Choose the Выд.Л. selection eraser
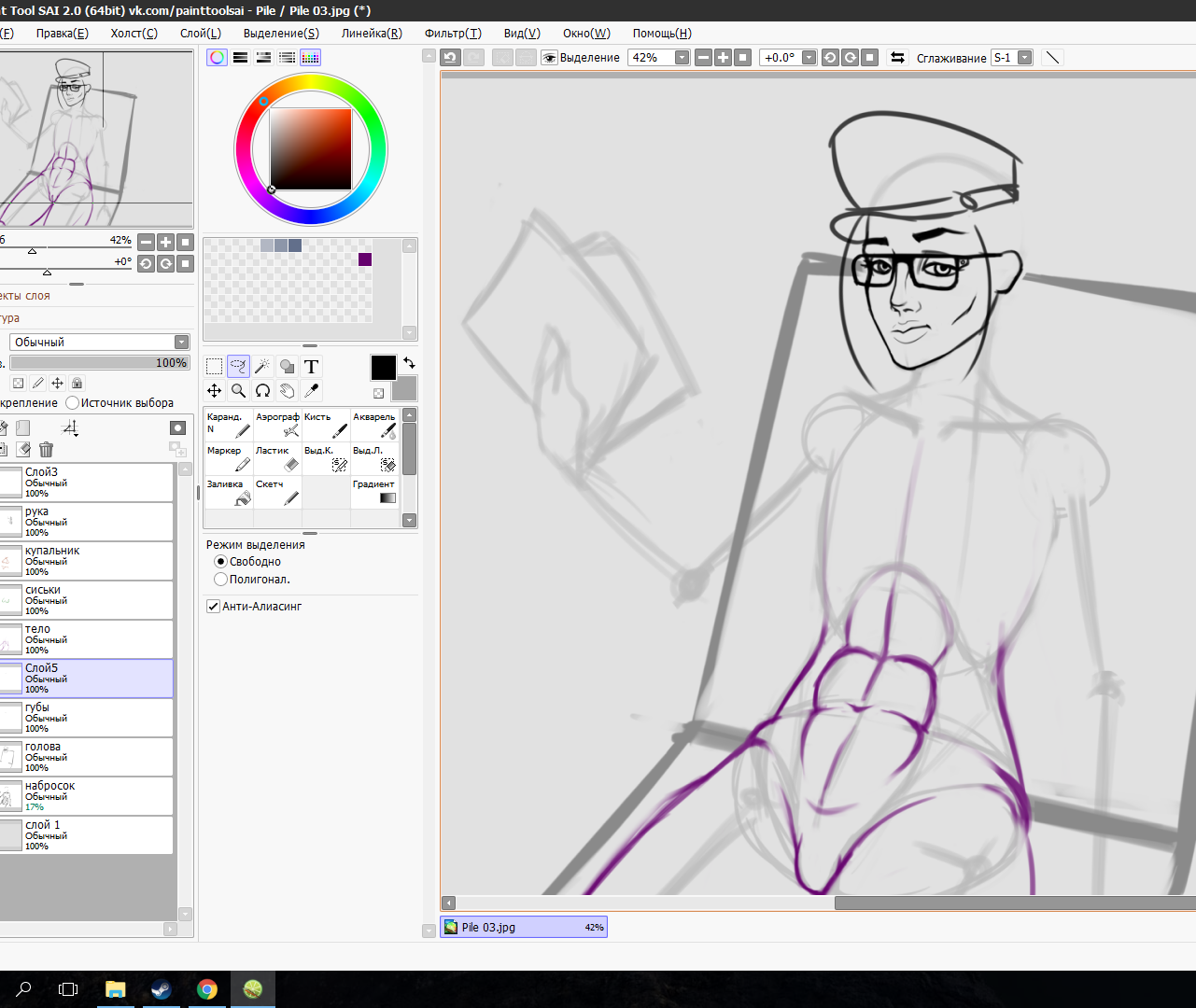Image resolution: width=1196 pixels, height=1008 pixels. coord(374,458)
